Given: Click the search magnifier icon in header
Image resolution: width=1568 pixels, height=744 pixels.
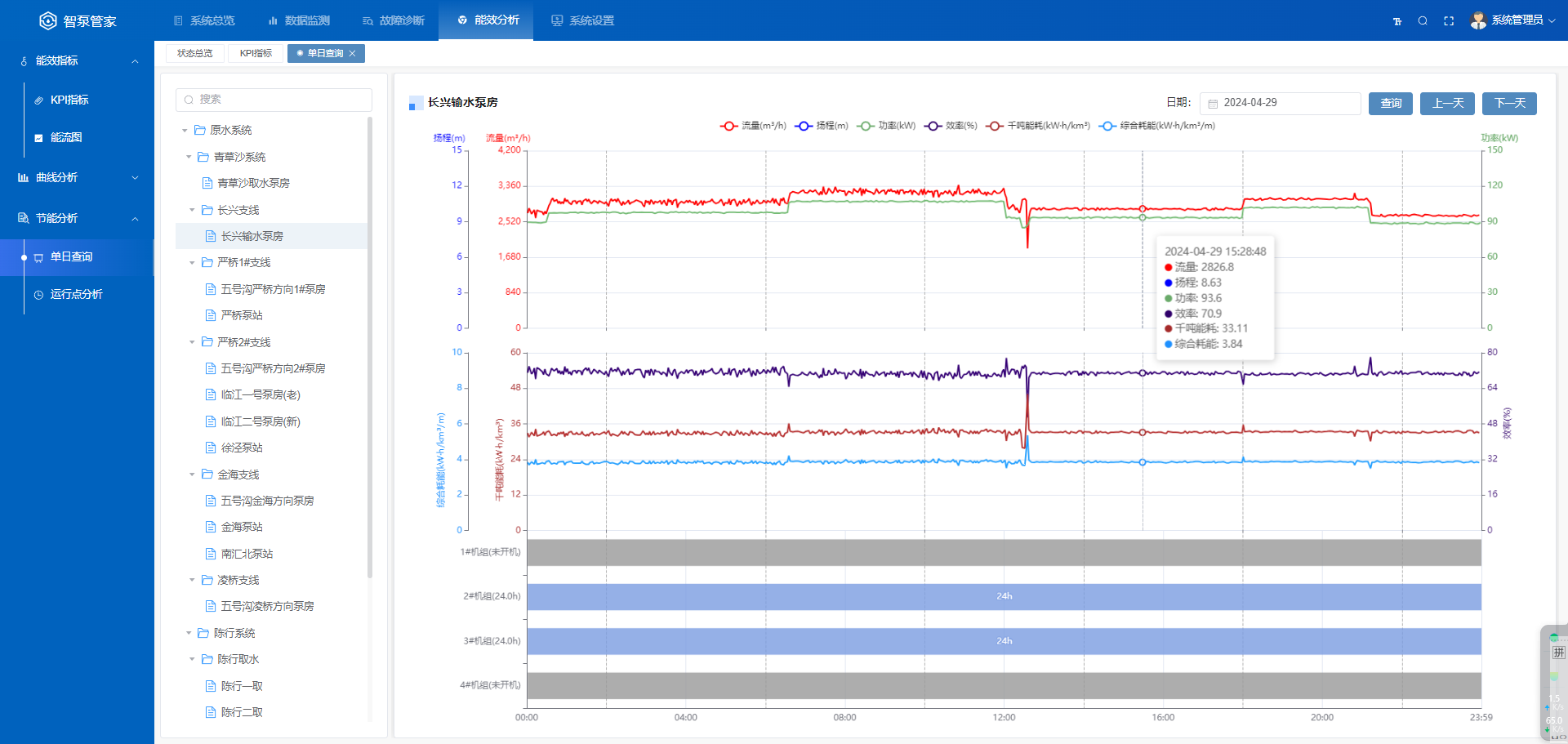Looking at the screenshot, I should (1423, 20).
